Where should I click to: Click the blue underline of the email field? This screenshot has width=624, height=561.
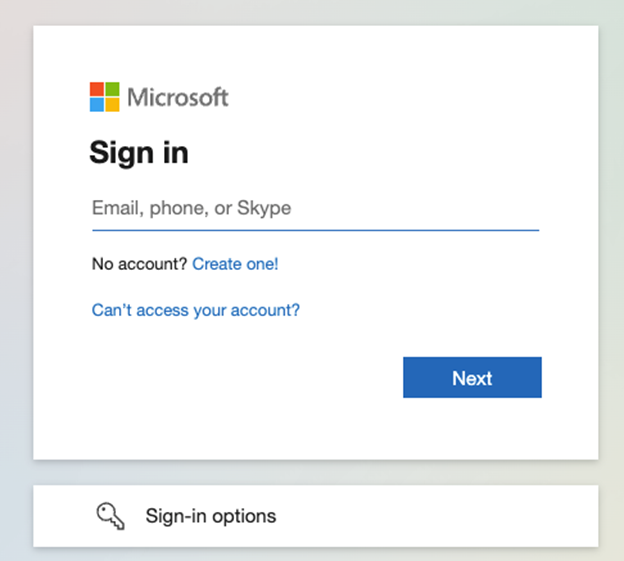(316, 230)
